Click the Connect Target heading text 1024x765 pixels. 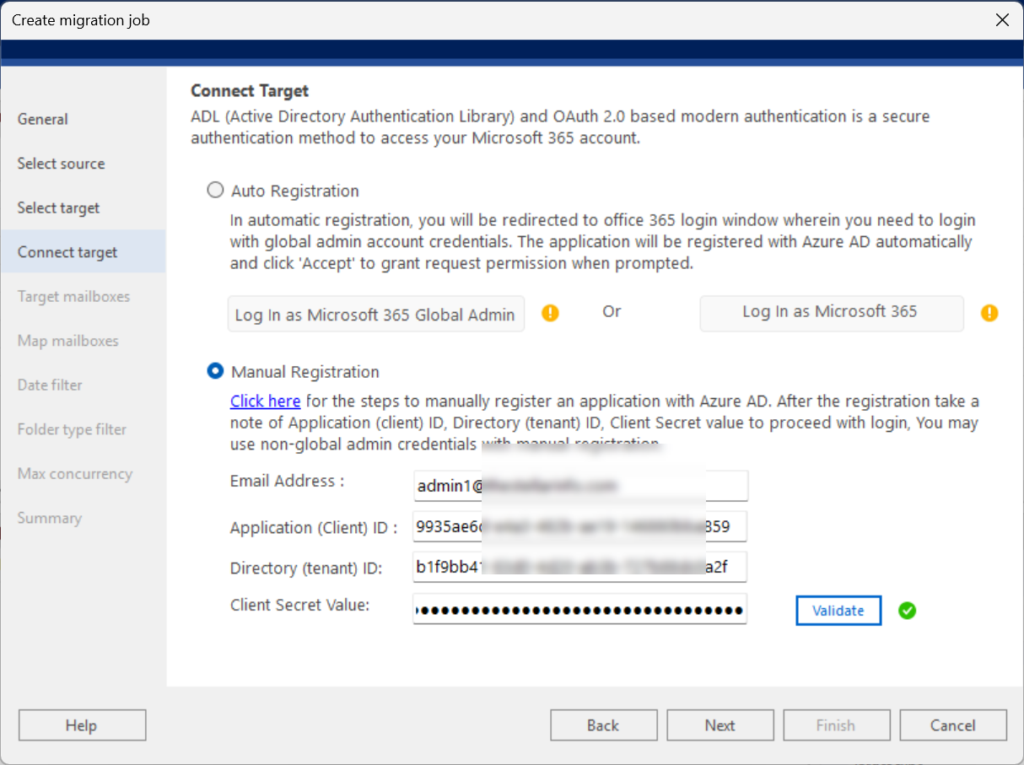pyautogui.click(x=249, y=91)
